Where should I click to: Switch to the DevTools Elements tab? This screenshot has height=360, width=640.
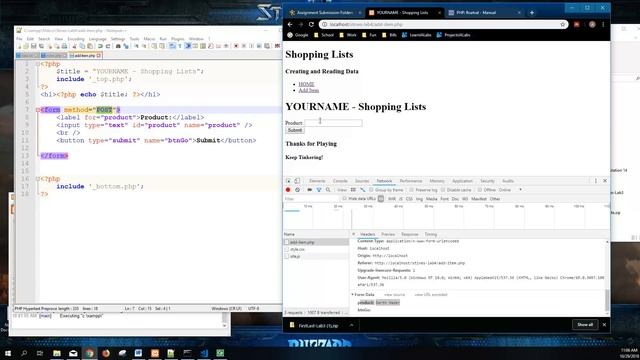pyautogui.click(x=317, y=181)
